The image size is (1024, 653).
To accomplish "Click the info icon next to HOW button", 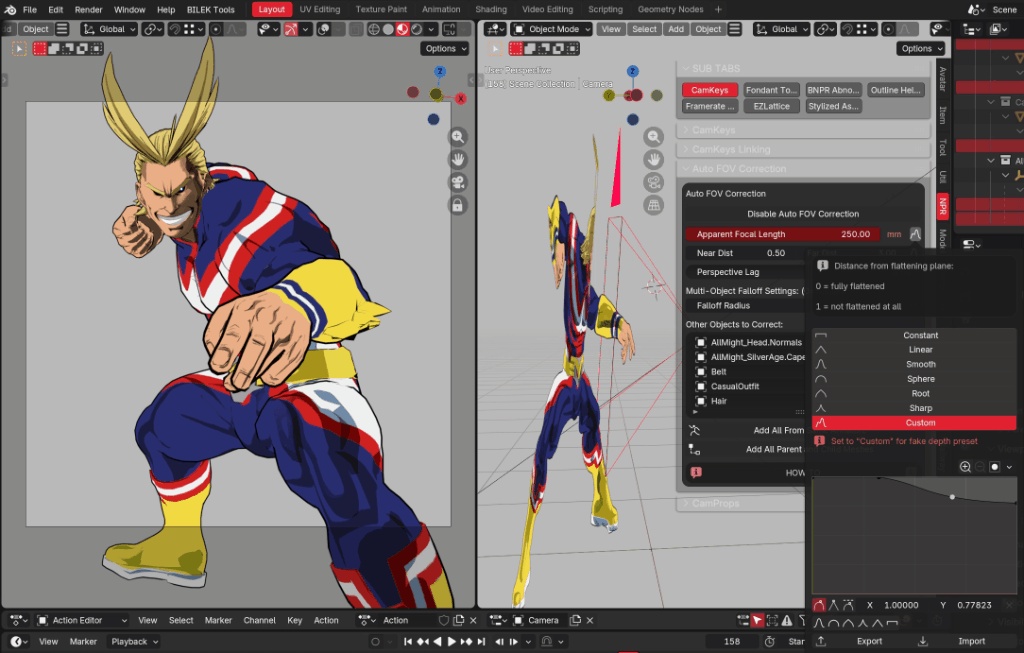I will (x=696, y=472).
